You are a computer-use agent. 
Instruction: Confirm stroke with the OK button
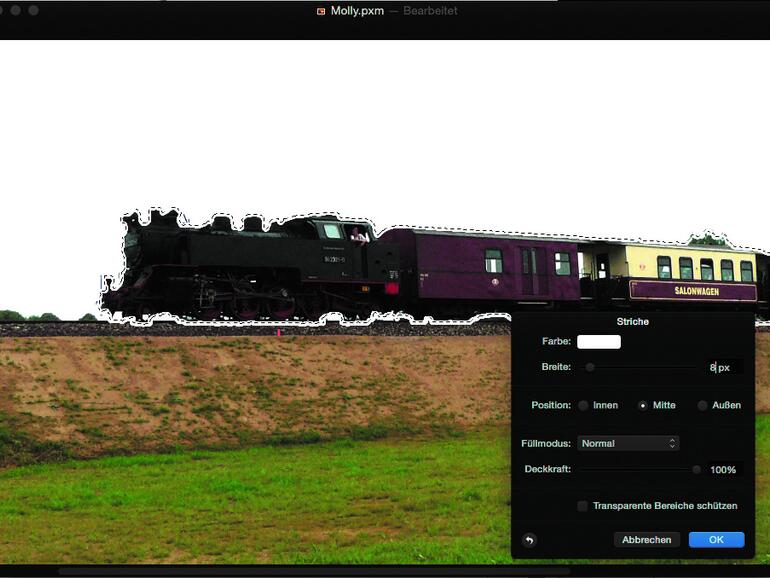[x=716, y=540]
